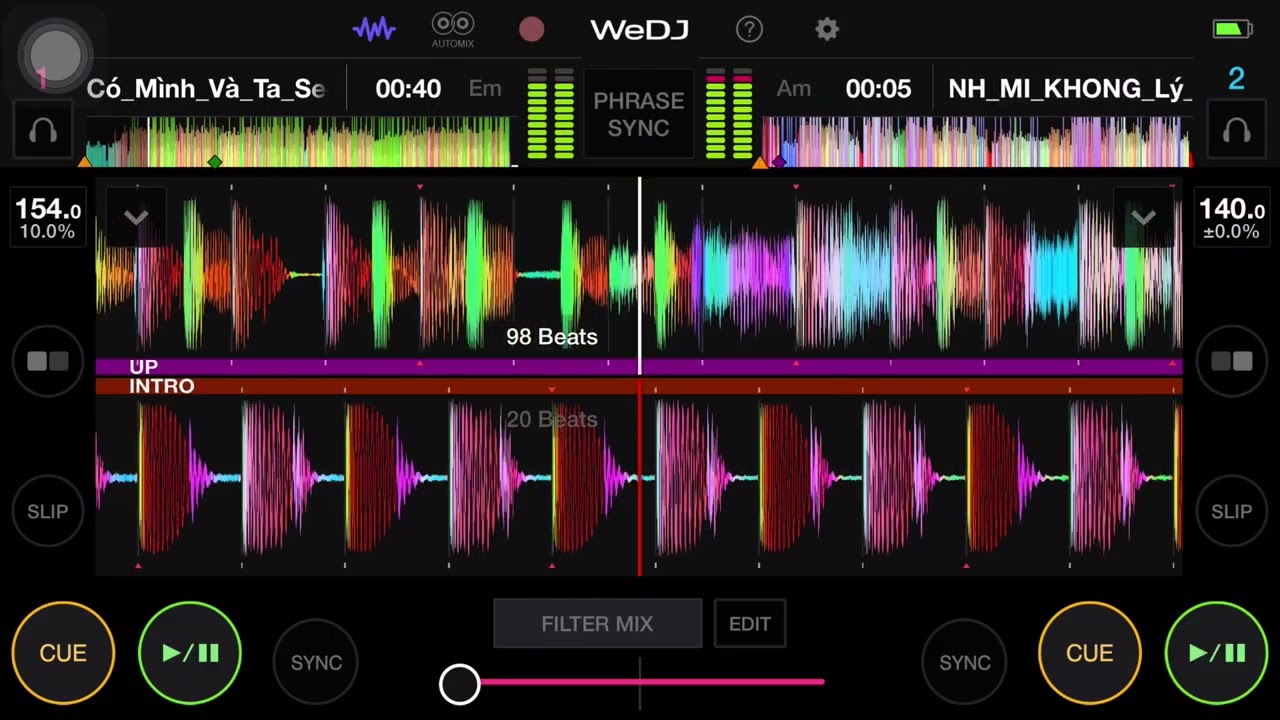Tap the purple waveform view icon
1280x720 pixels.
pyautogui.click(x=374, y=29)
